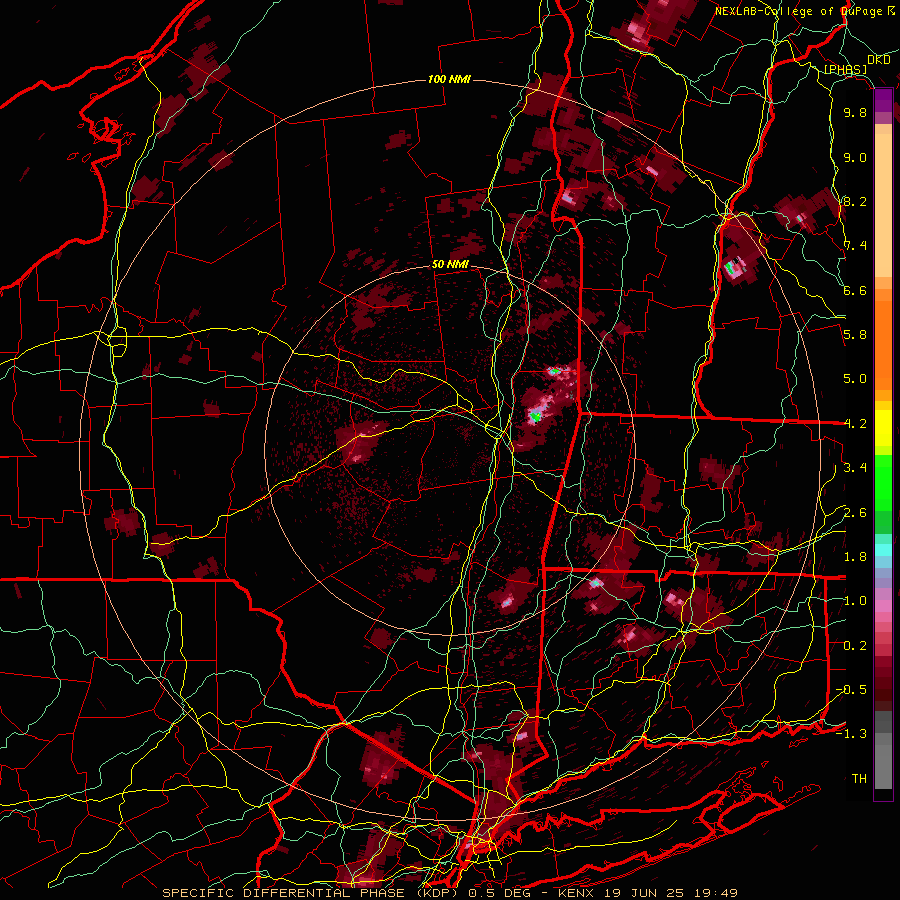Click the 2.6 legend value
The height and width of the screenshot is (900, 900).
pyautogui.click(x=855, y=513)
